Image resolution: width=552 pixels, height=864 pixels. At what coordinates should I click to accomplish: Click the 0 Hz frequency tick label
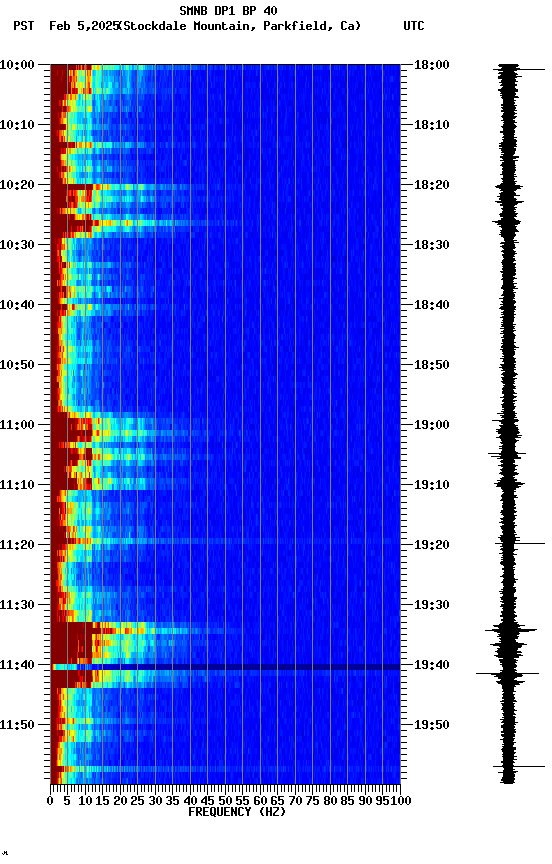pyautogui.click(x=50, y=801)
